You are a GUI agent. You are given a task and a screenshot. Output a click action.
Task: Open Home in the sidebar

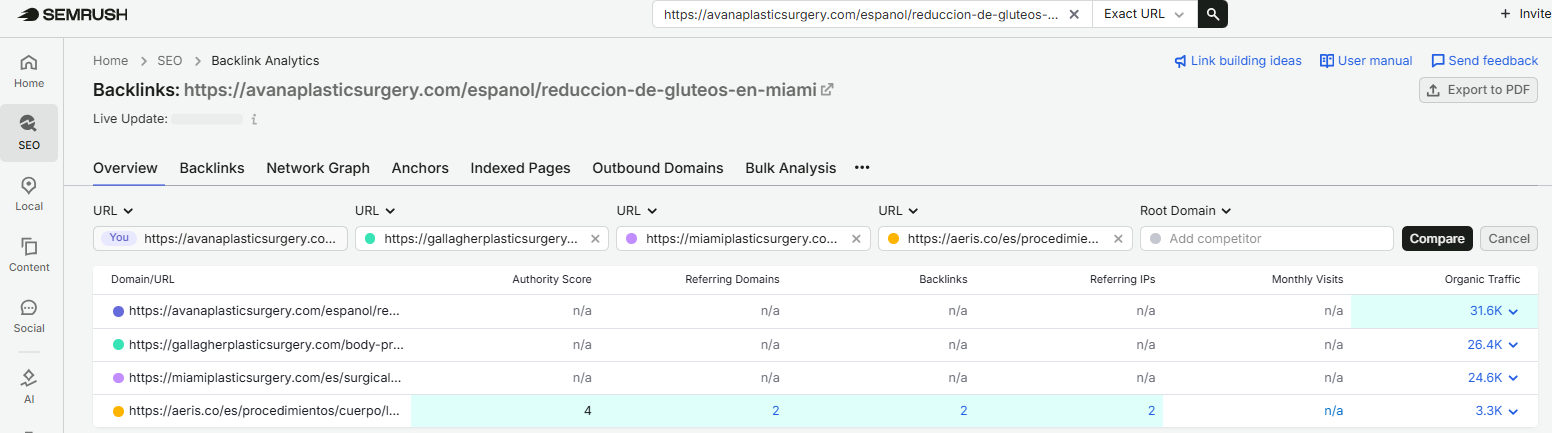point(29,71)
